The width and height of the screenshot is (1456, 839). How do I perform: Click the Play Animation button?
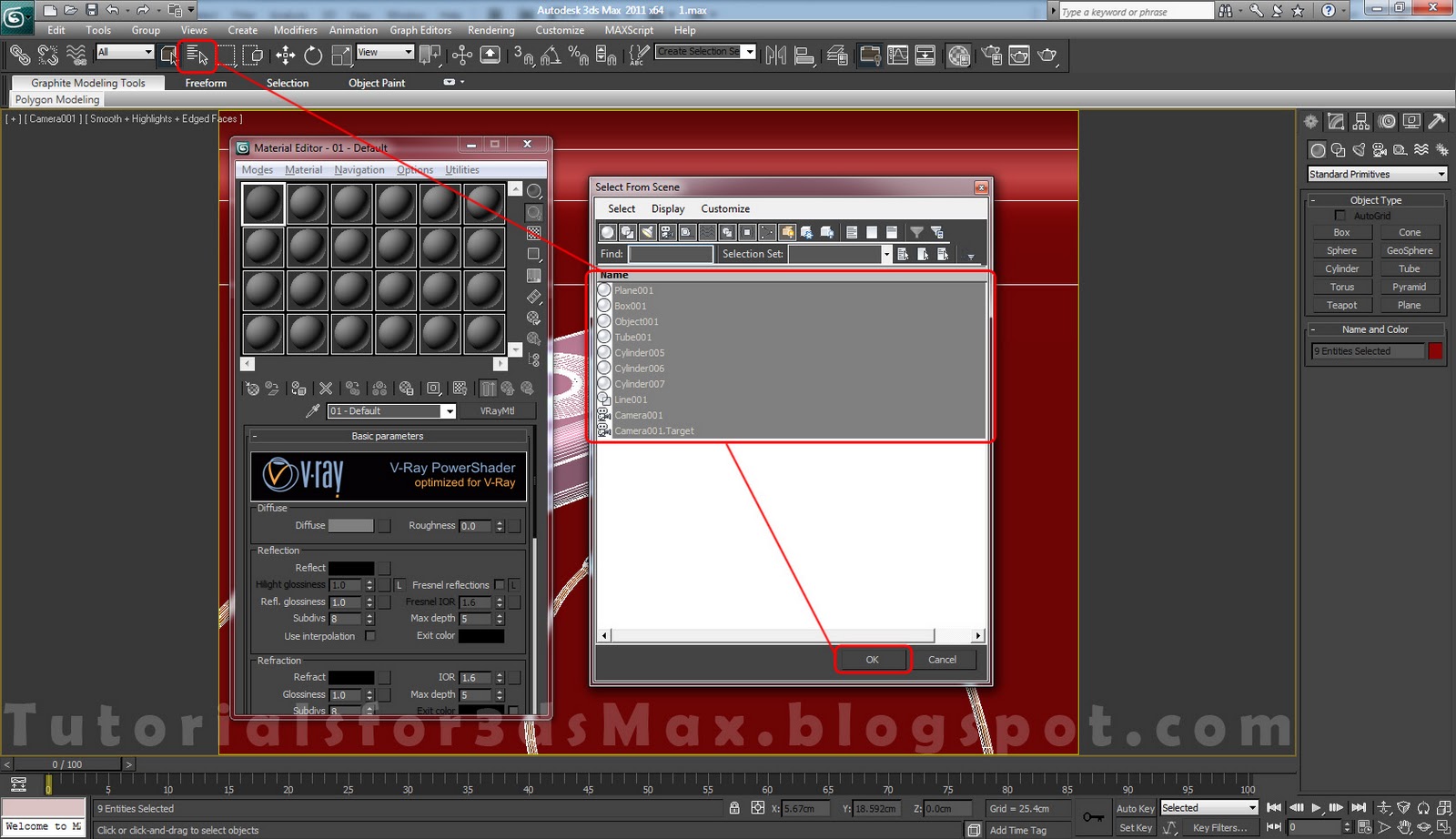[x=1316, y=808]
